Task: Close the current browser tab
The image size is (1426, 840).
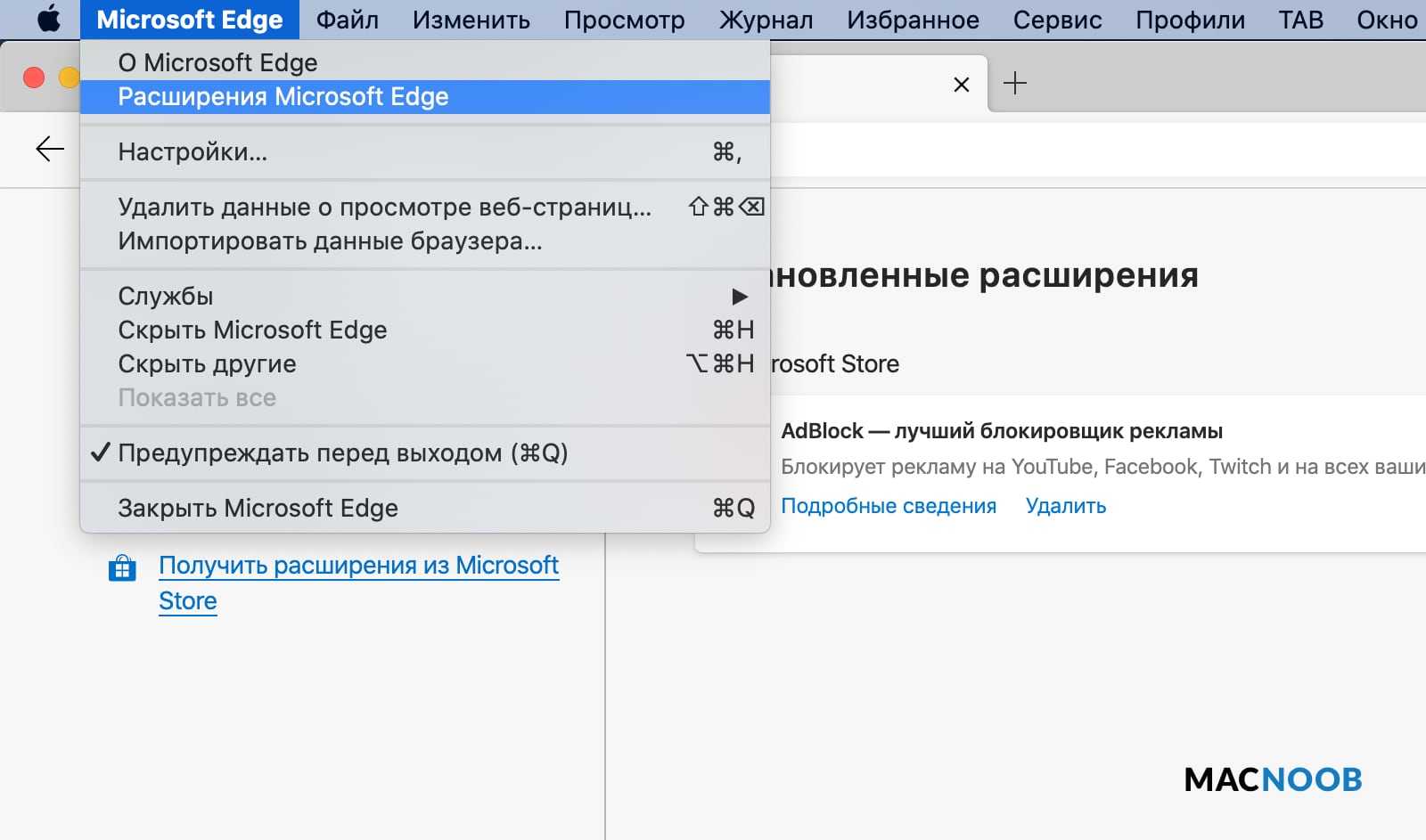Action: [962, 85]
